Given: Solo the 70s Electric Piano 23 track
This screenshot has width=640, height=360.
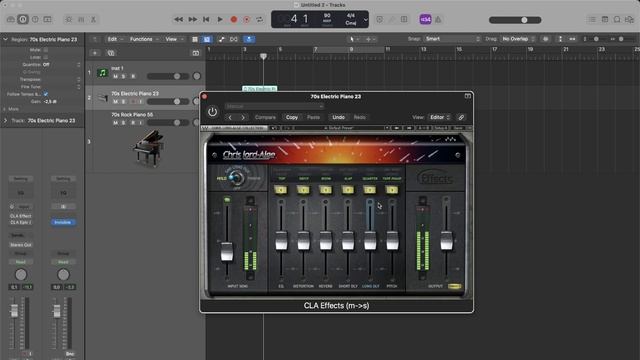Looking at the screenshot, I should pos(124,102).
